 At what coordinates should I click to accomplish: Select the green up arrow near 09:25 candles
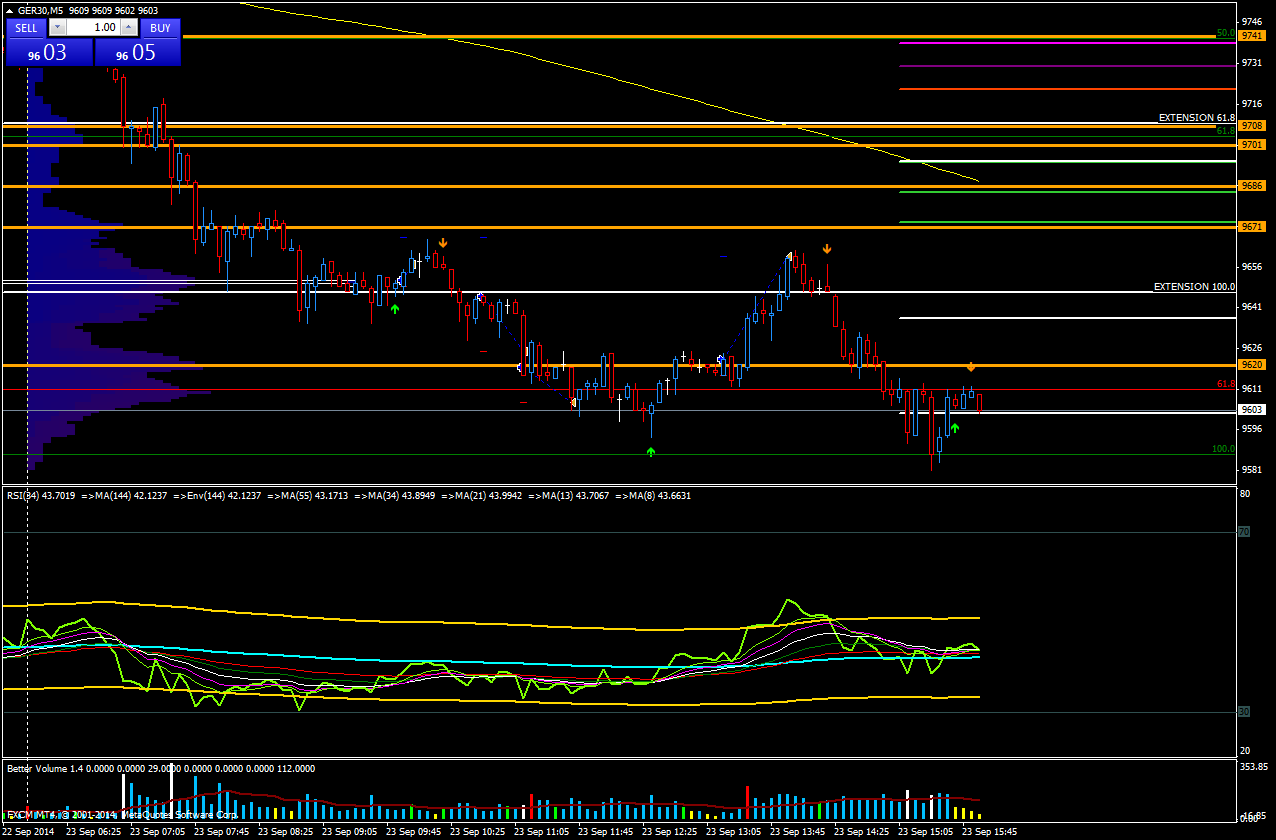click(395, 309)
